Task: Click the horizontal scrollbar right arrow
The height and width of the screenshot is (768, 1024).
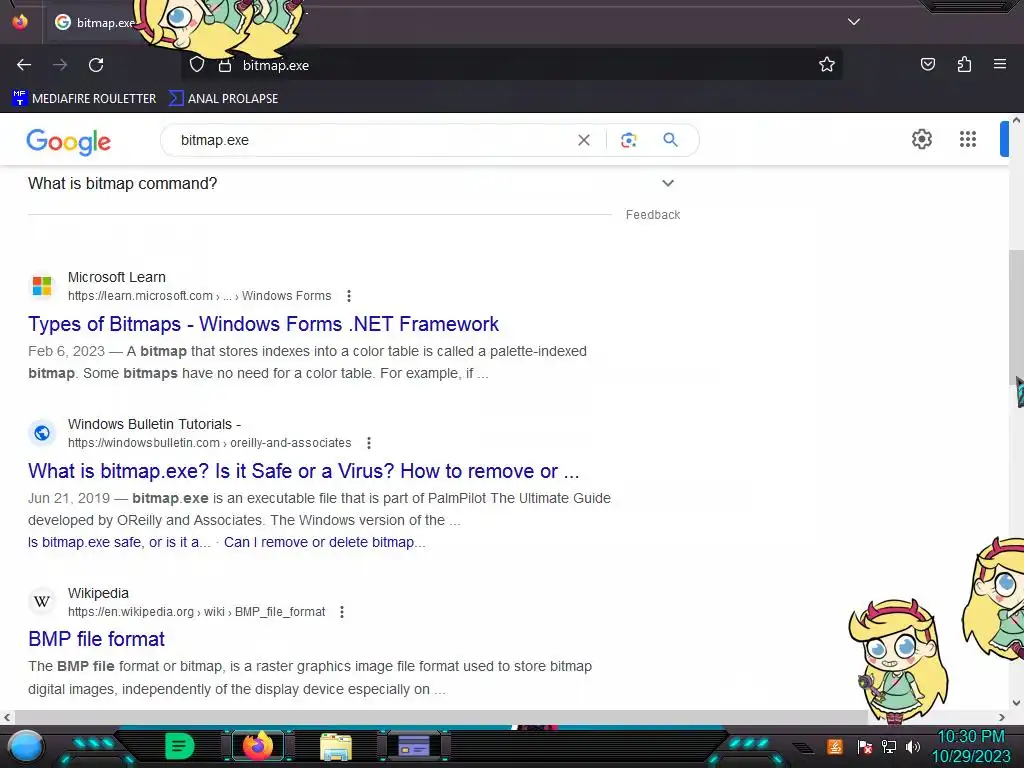Action: tap(1002, 717)
